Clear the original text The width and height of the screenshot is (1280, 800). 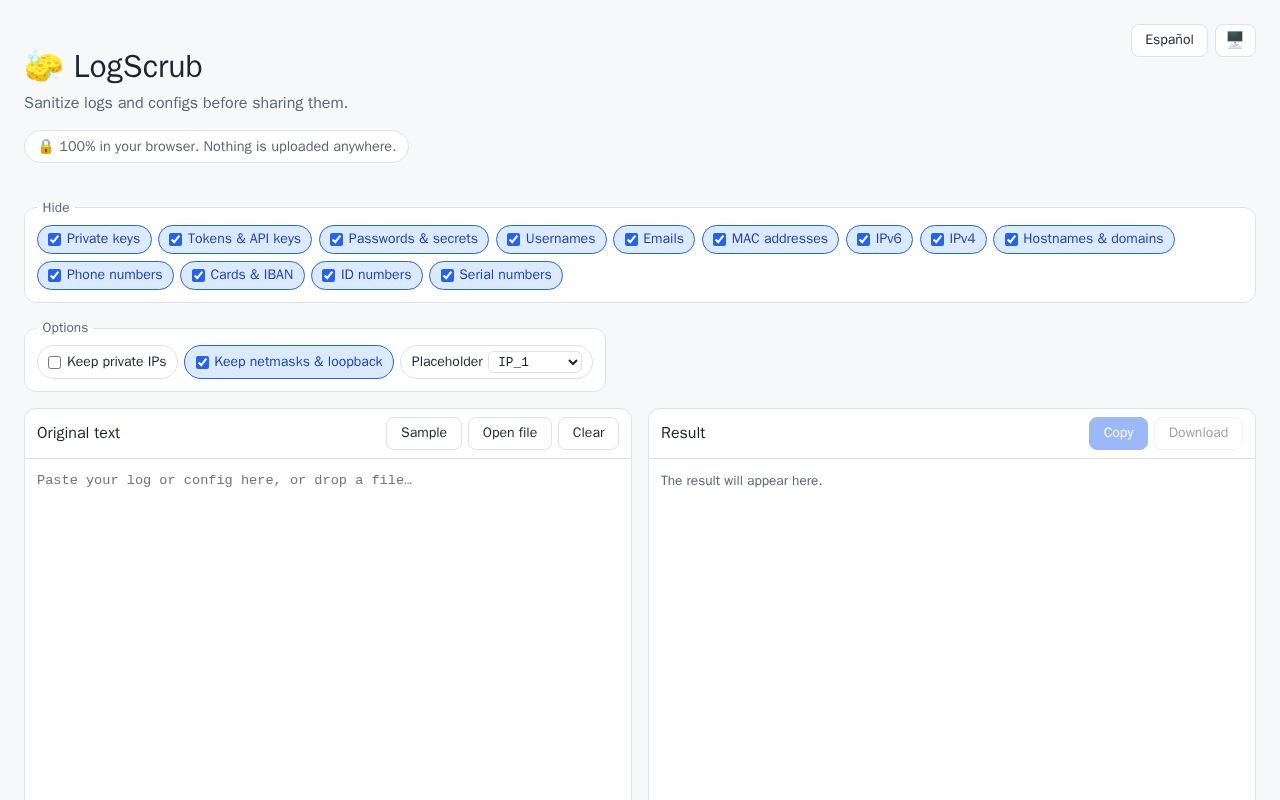pyautogui.click(x=588, y=433)
